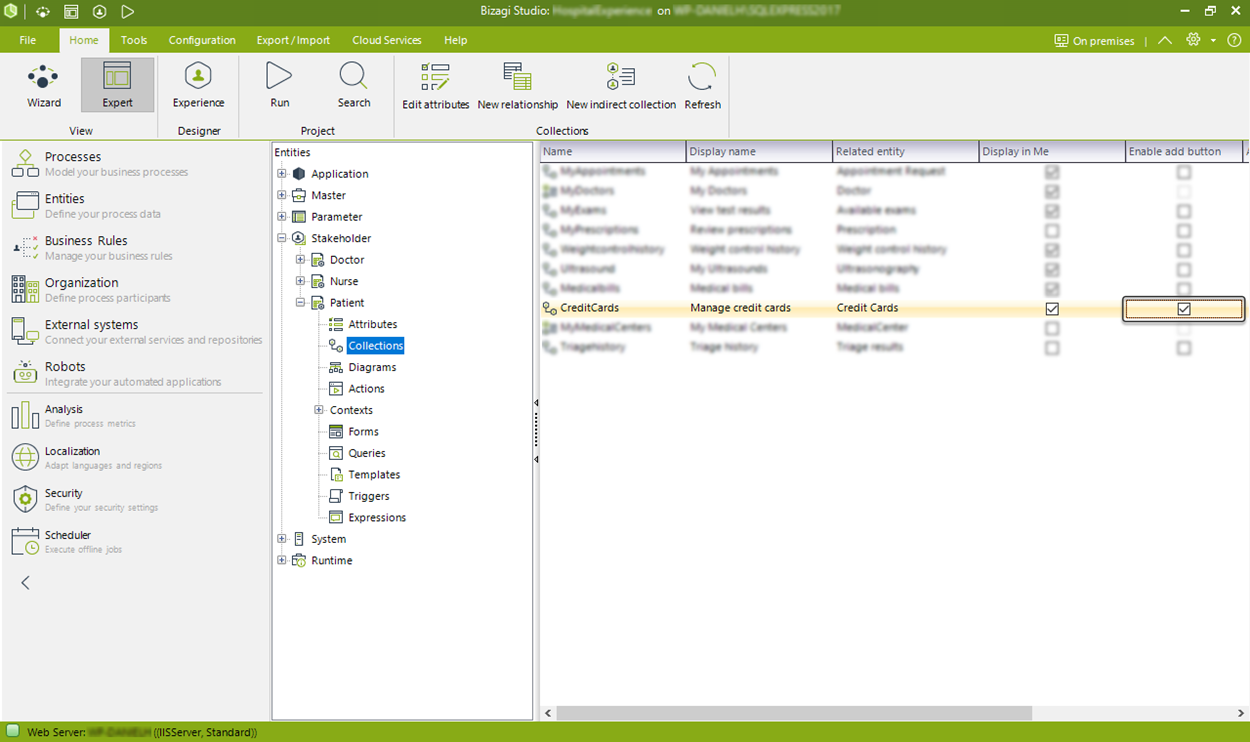1250x742 pixels.
Task: Toggle Enable add button for MyAppointments
Action: pos(1184,172)
